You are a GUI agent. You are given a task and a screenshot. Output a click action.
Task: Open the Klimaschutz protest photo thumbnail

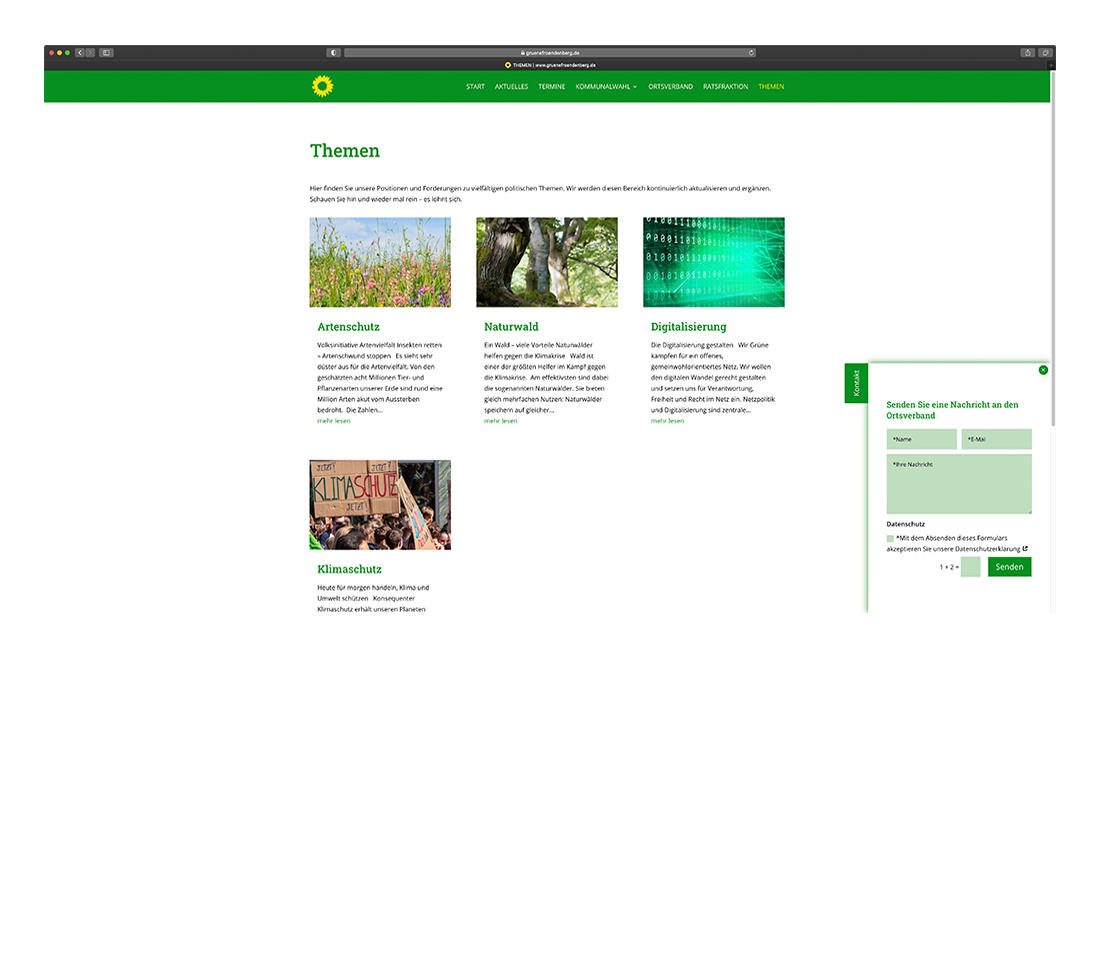(x=380, y=505)
